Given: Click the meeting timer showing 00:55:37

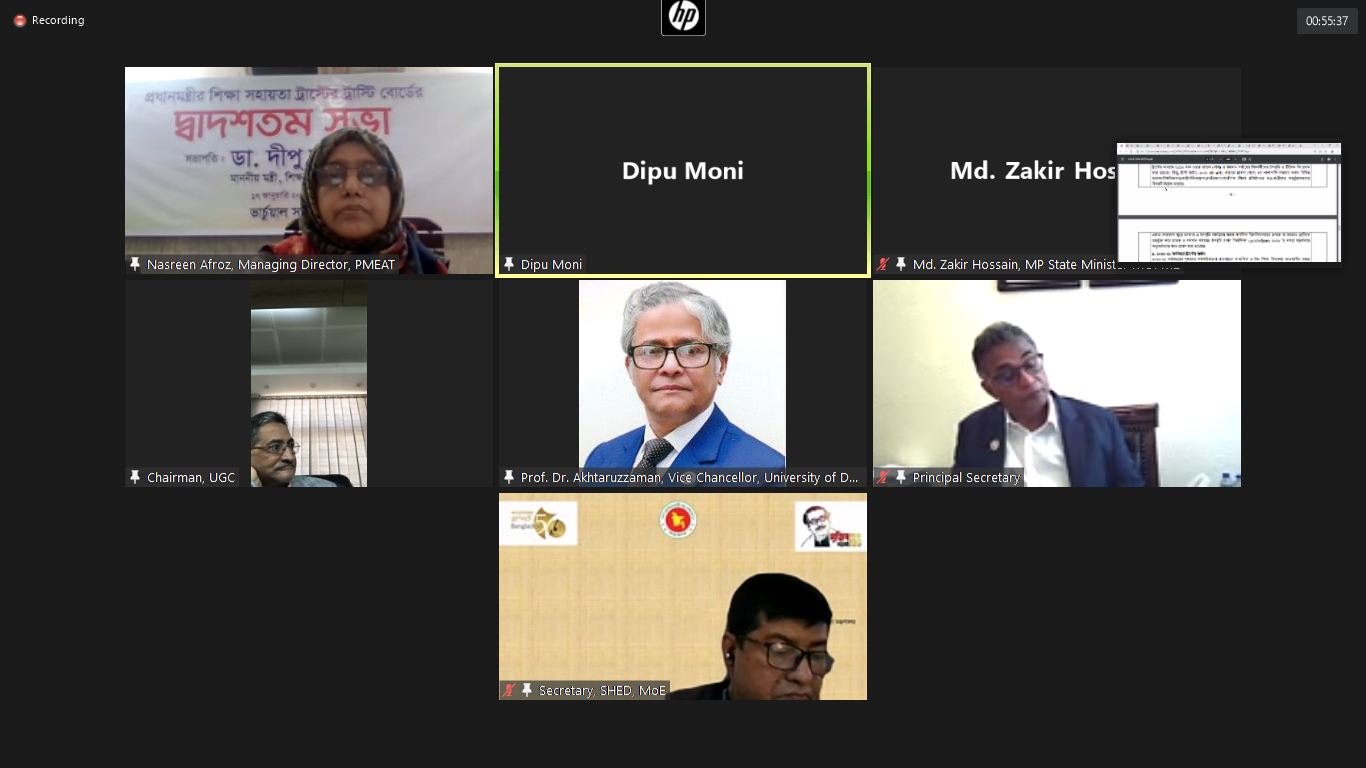Looking at the screenshot, I should pyautogui.click(x=1327, y=20).
